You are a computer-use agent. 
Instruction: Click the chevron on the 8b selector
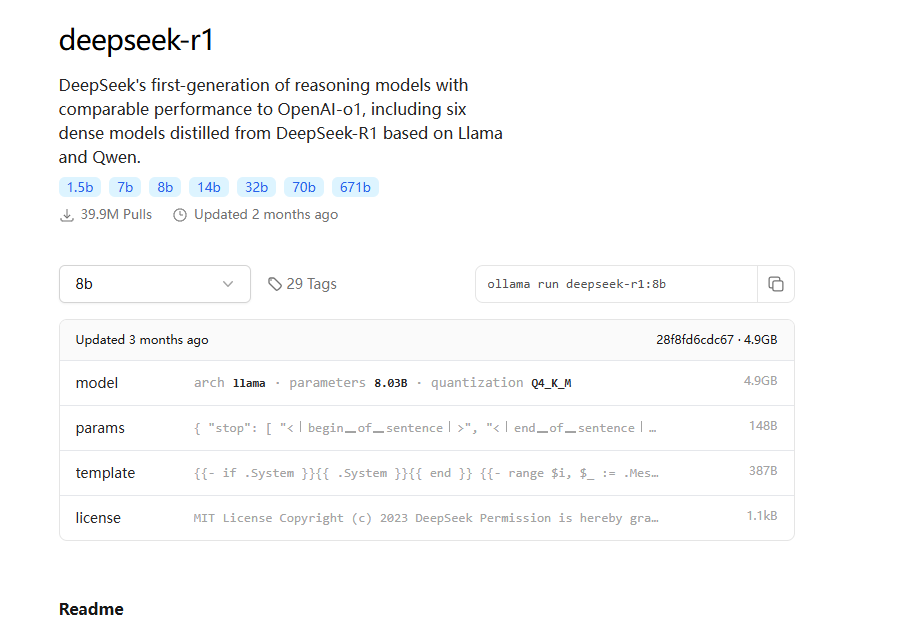(x=228, y=284)
